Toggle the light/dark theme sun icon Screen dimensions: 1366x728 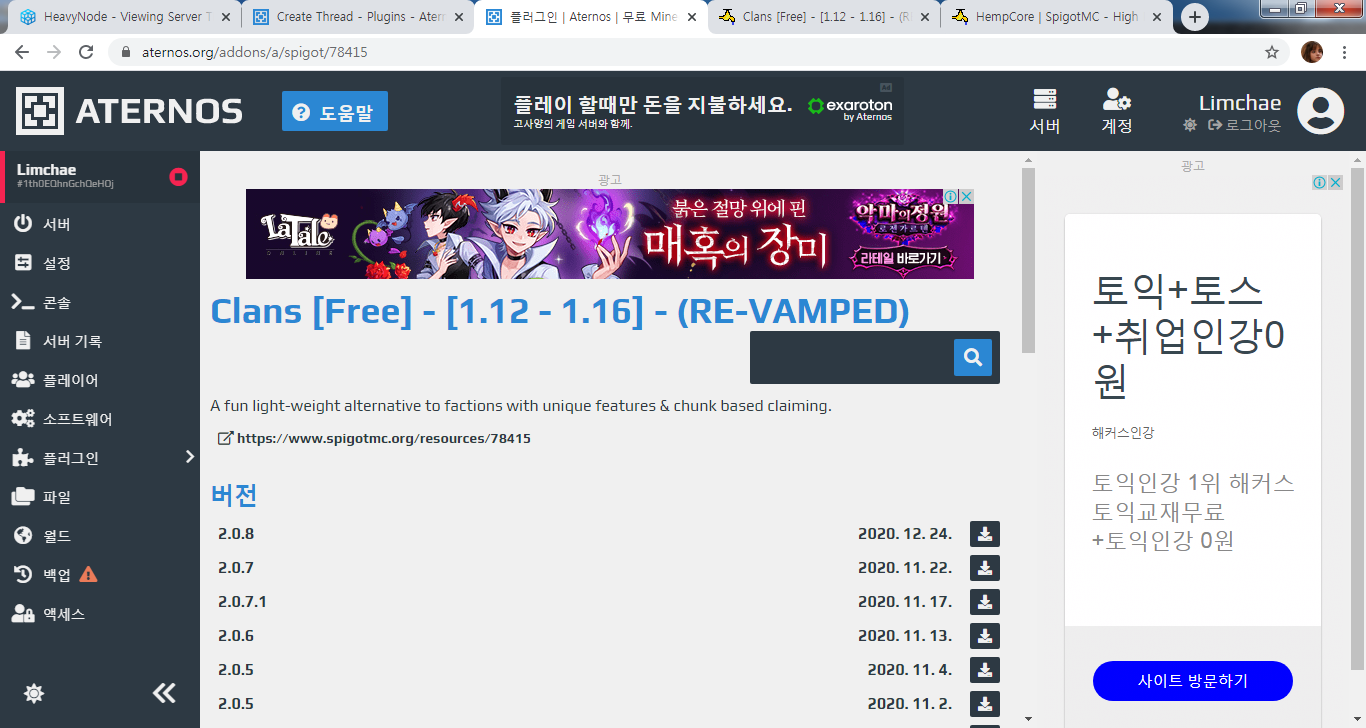(34, 693)
